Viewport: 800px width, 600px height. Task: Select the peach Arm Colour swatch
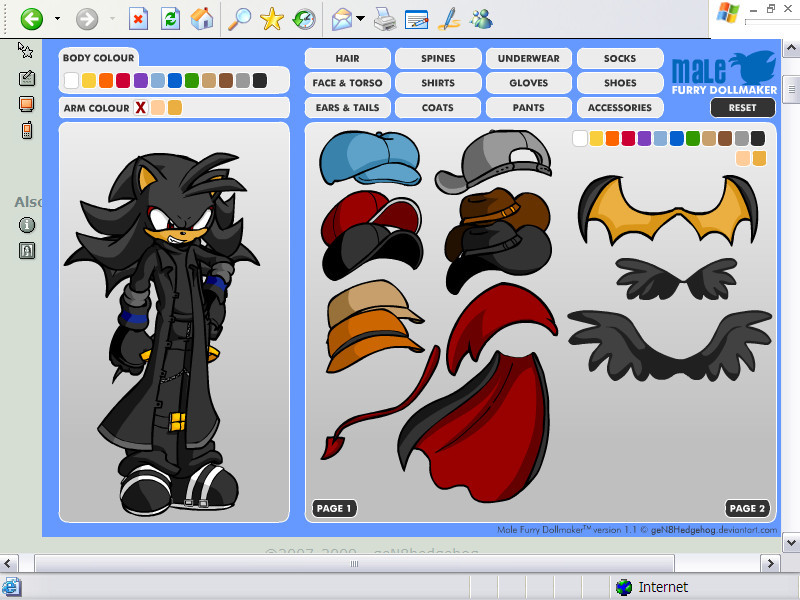[x=158, y=108]
